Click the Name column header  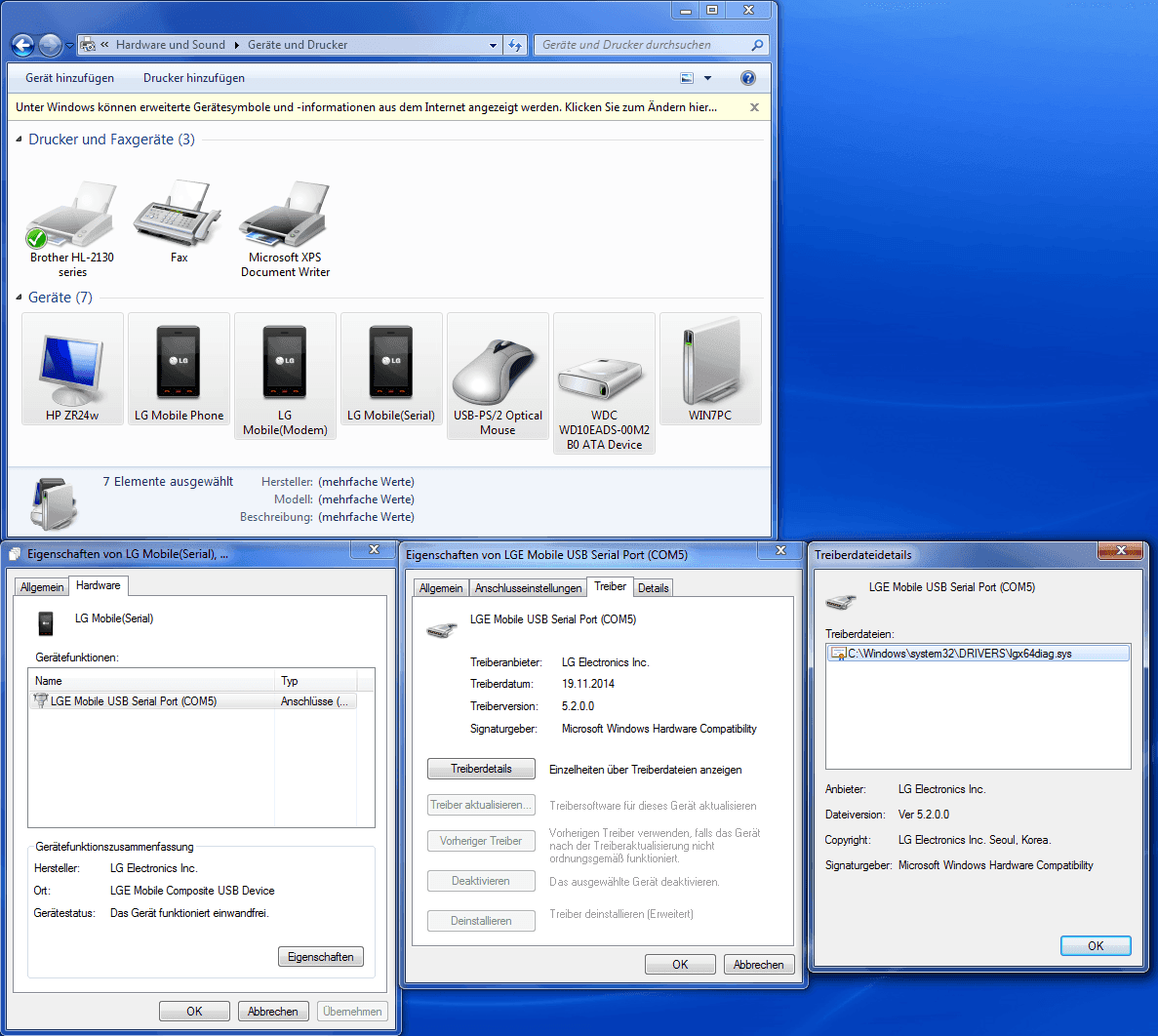pos(151,680)
